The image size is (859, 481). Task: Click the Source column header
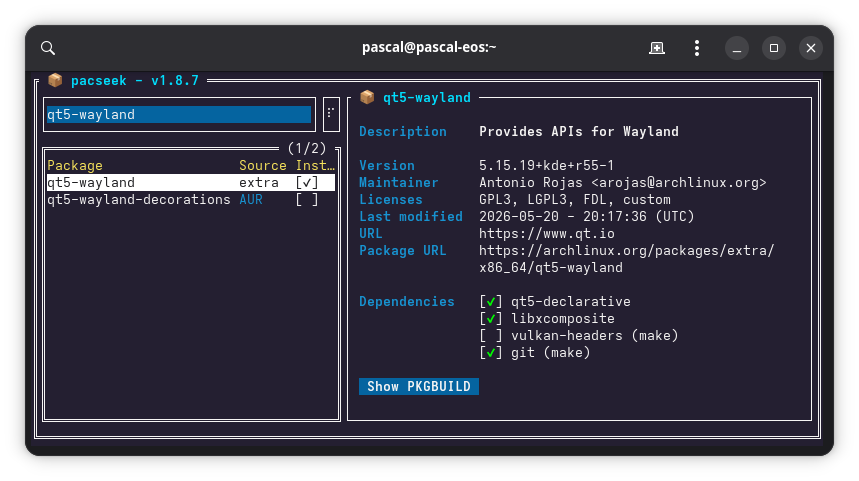pos(263,165)
